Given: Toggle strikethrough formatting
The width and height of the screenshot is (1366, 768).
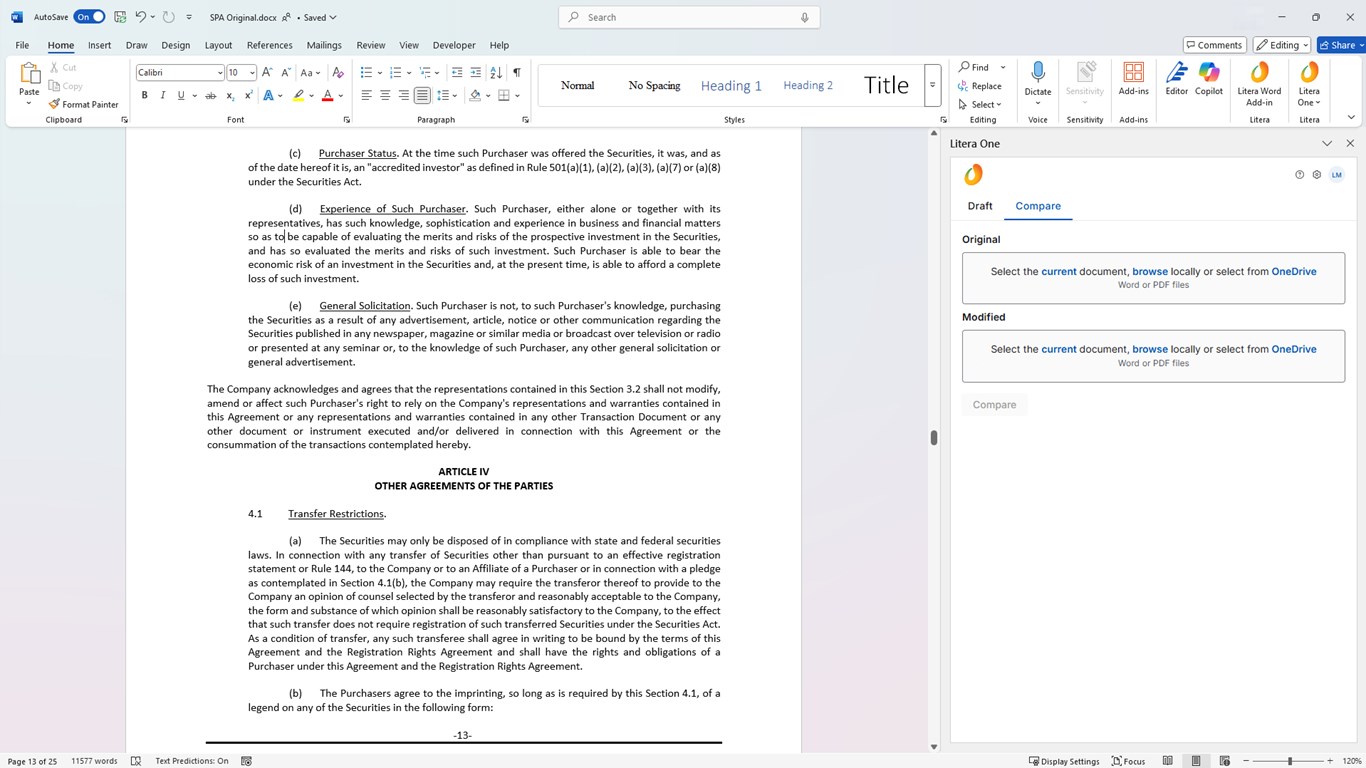Looking at the screenshot, I should coord(210,96).
